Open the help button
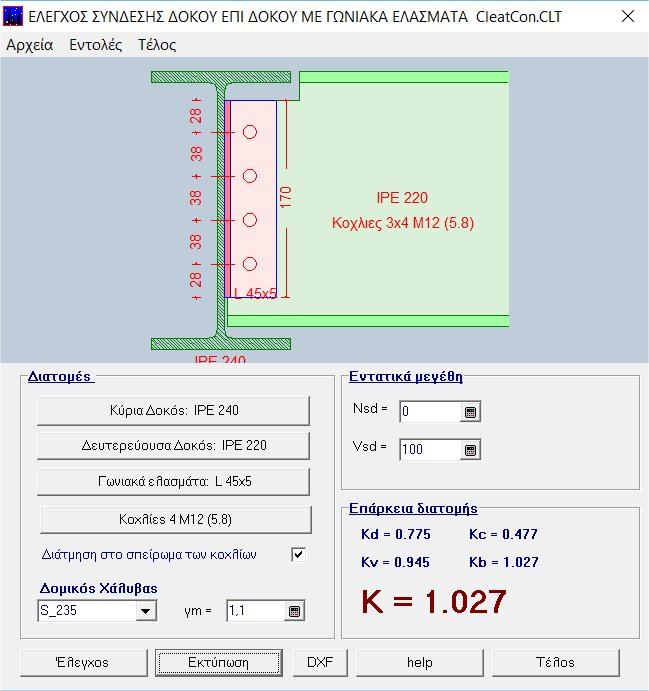The image size is (649, 691). point(419,662)
